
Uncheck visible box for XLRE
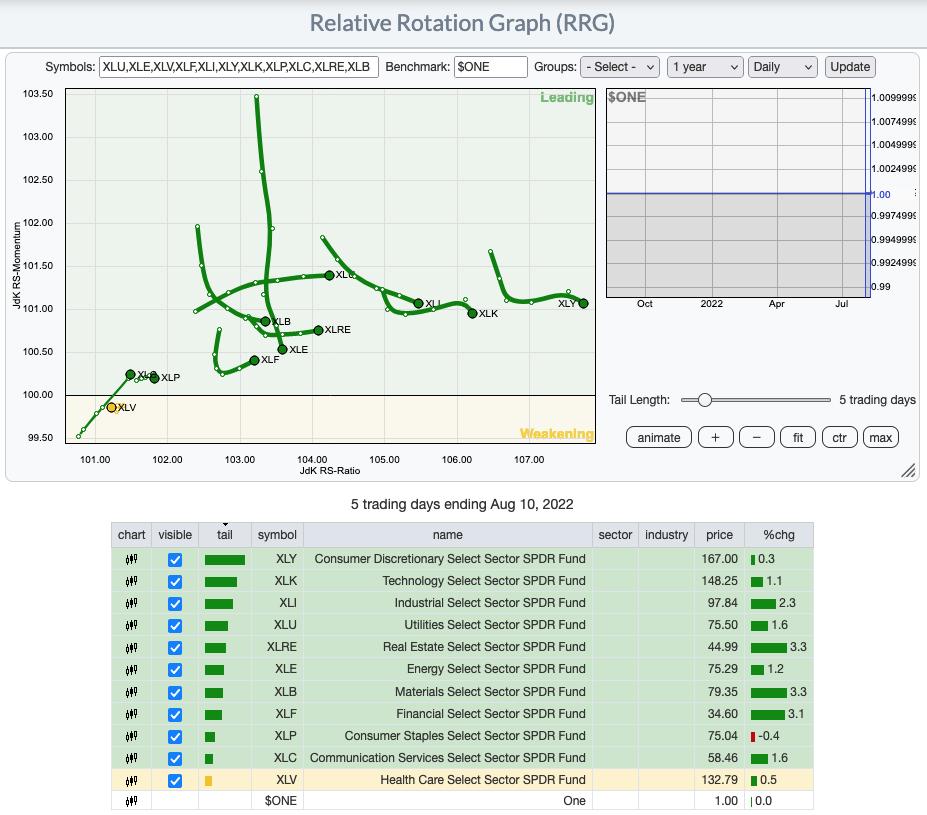click(x=175, y=648)
